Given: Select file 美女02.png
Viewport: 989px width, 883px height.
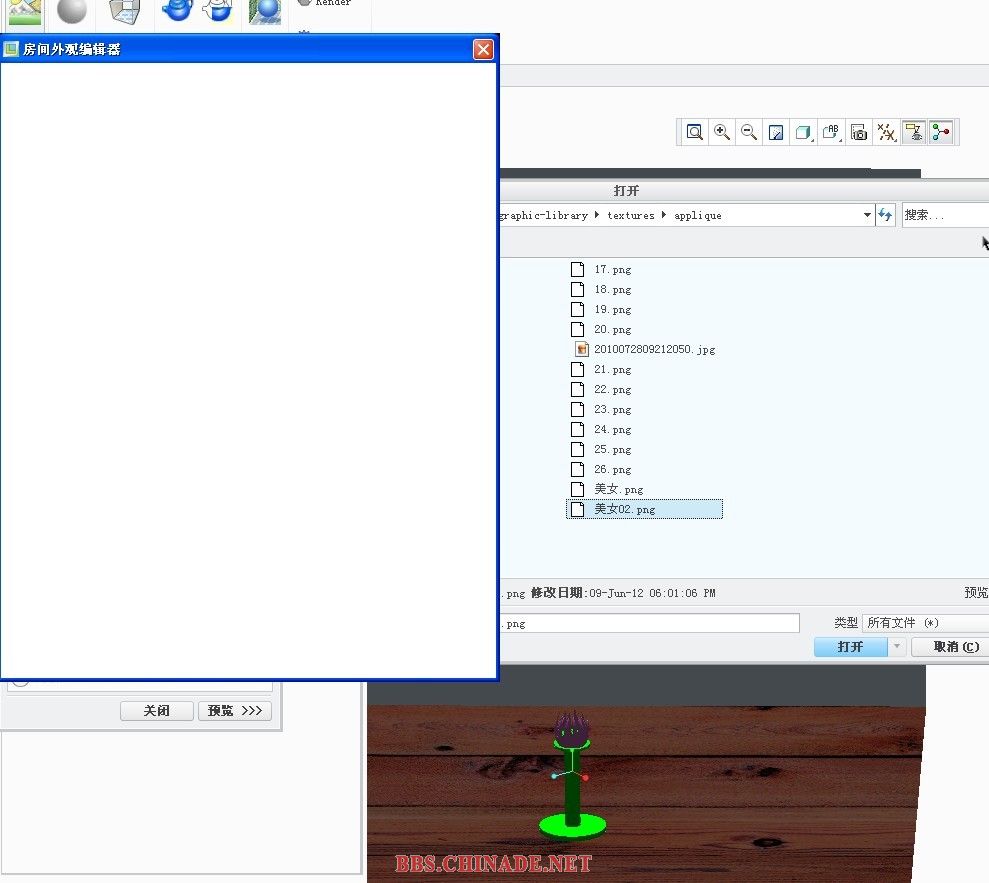Looking at the screenshot, I should (x=644, y=509).
